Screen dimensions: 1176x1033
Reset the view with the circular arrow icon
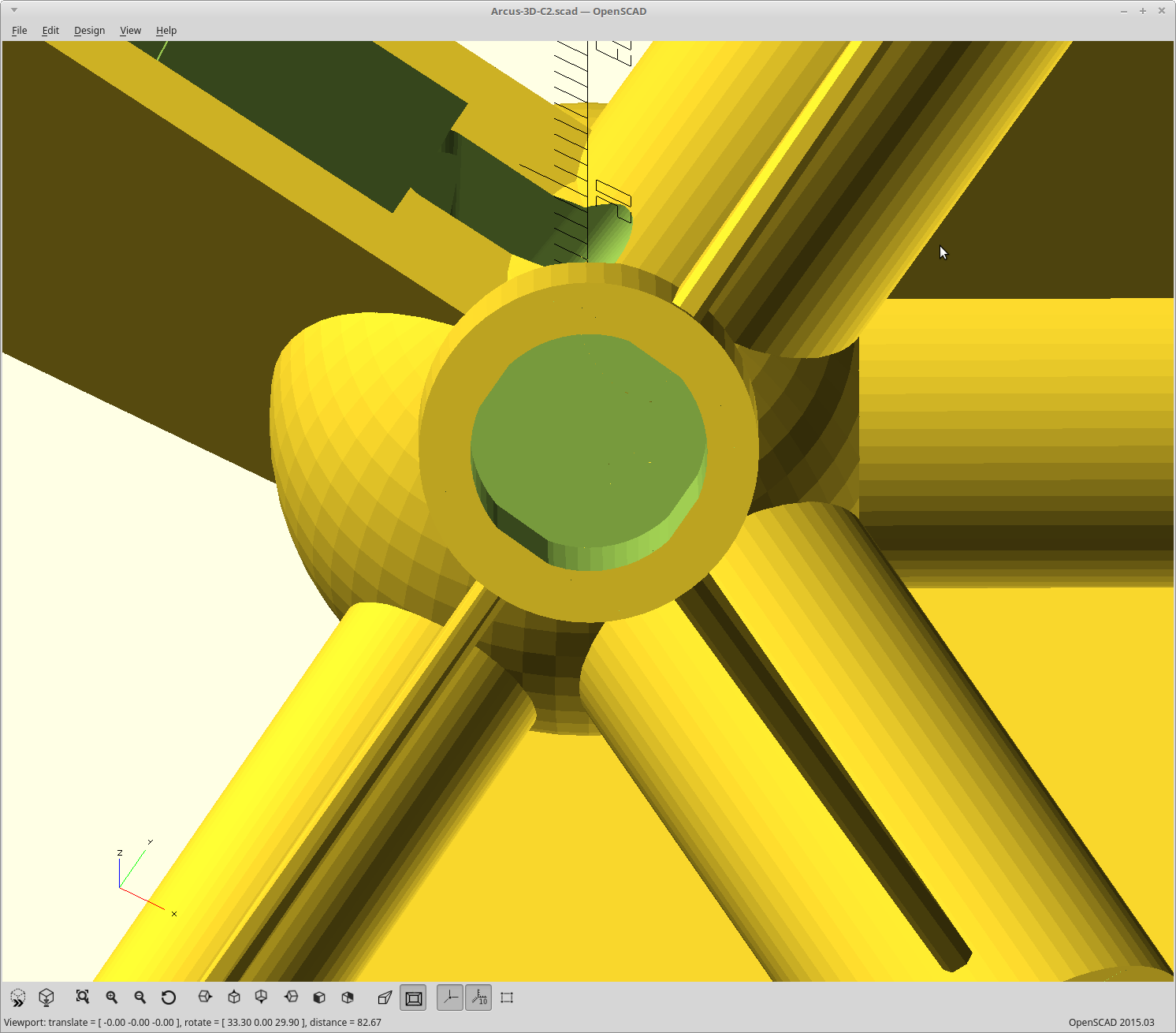click(169, 997)
